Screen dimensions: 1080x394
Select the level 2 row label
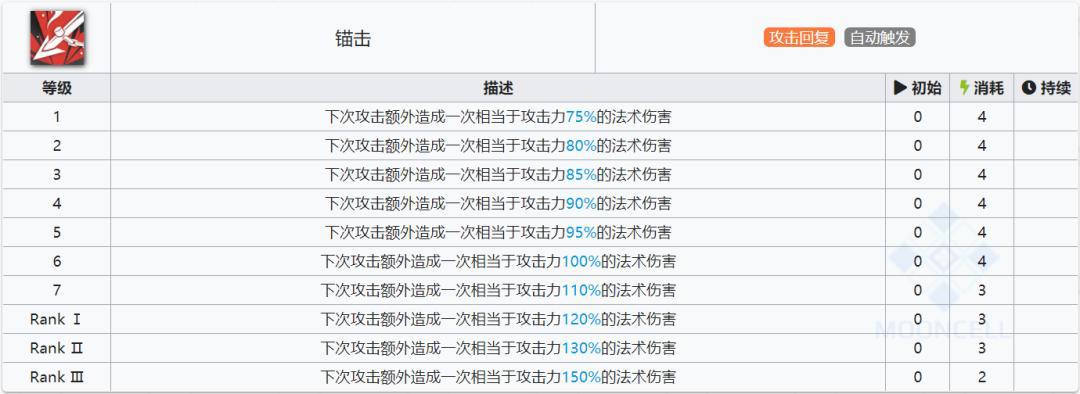(56, 146)
